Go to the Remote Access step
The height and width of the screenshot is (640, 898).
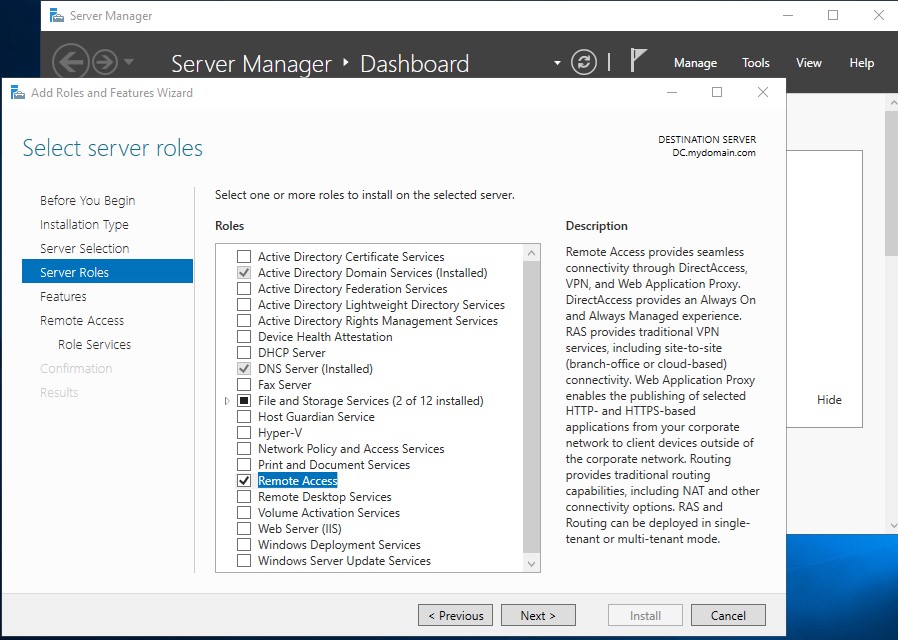[82, 321]
